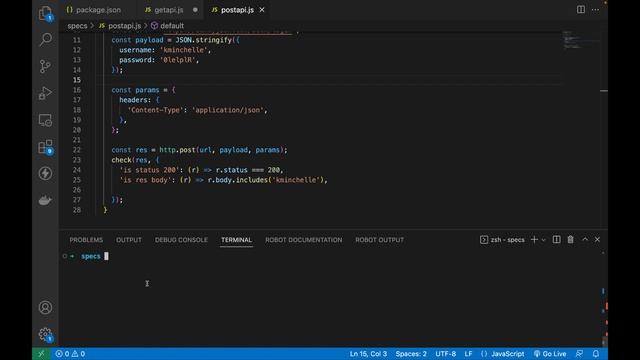Click 'is status 200' text on line 24
Screen dimensions: 640x360
pos(150,170)
